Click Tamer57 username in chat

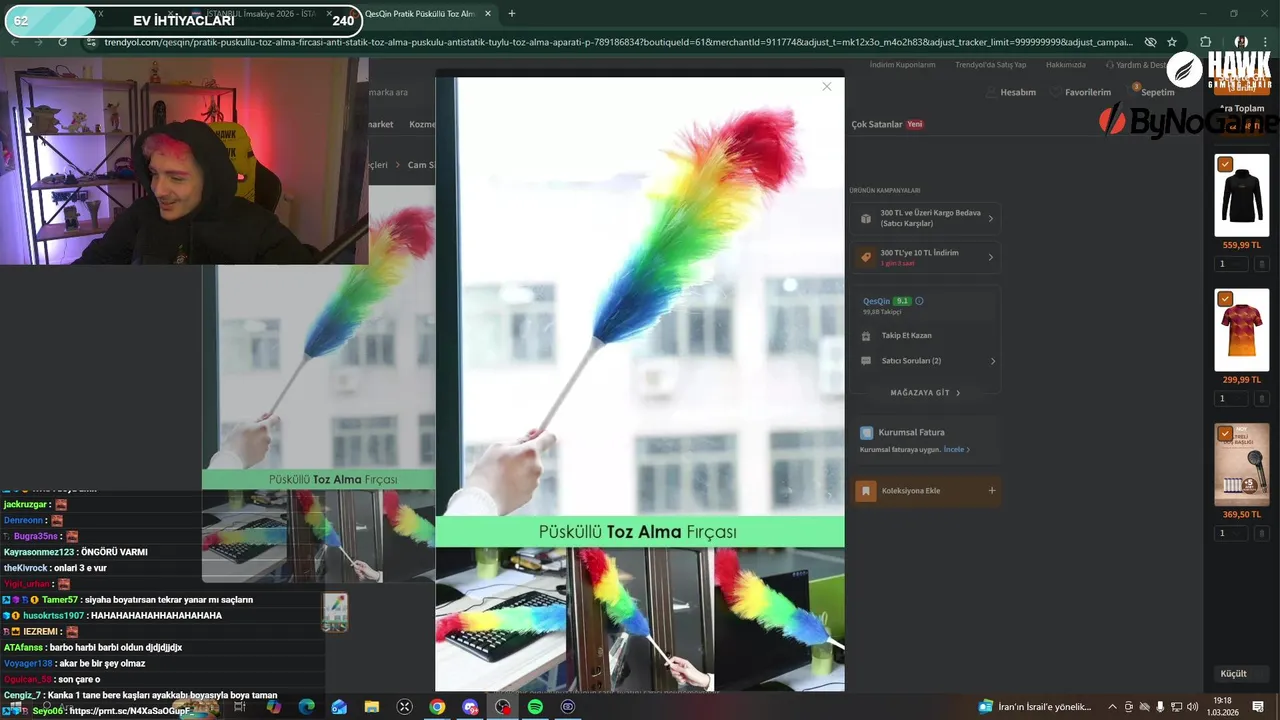pos(59,600)
